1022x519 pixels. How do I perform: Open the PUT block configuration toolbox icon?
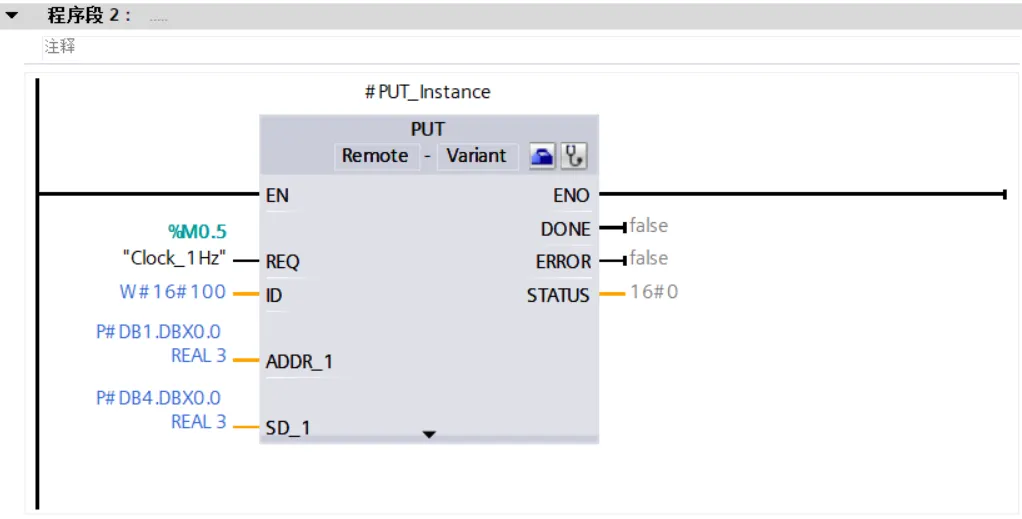(542, 156)
